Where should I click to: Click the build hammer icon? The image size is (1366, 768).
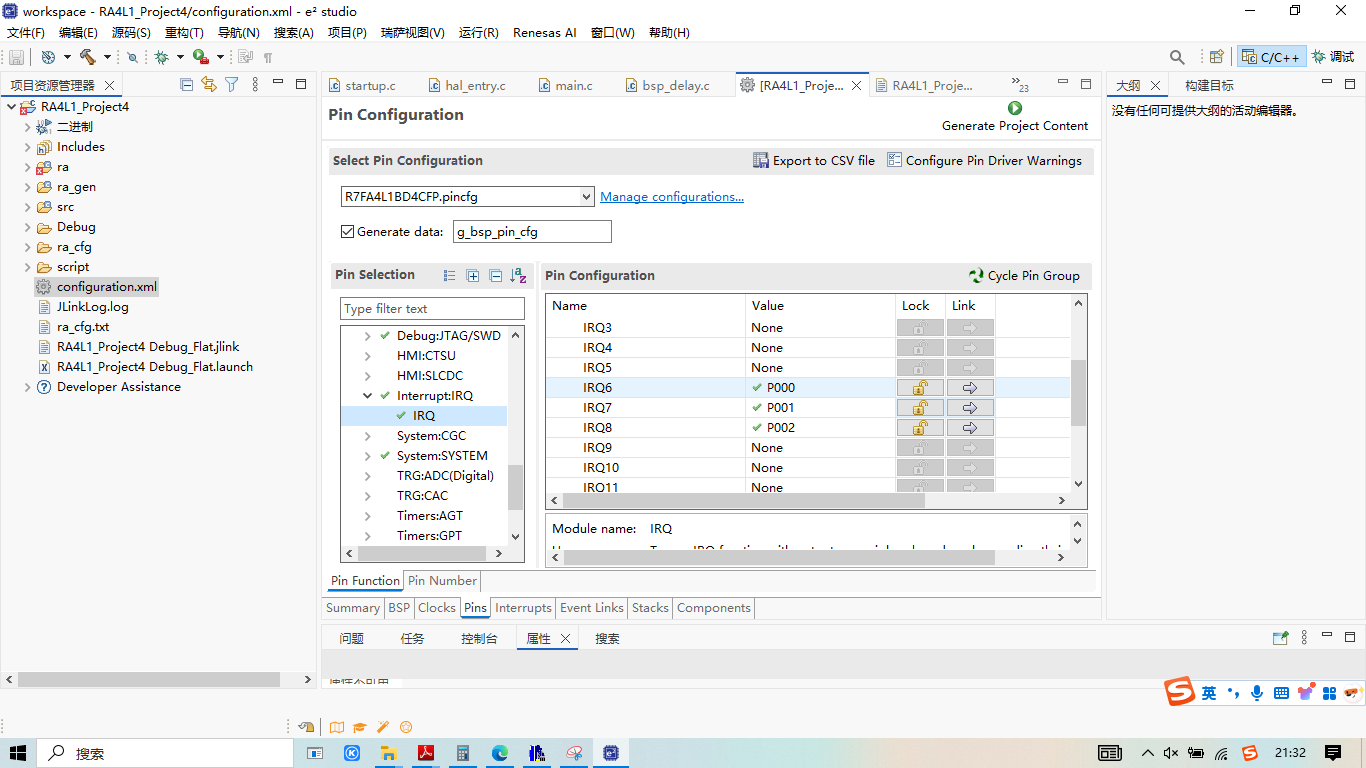point(88,57)
